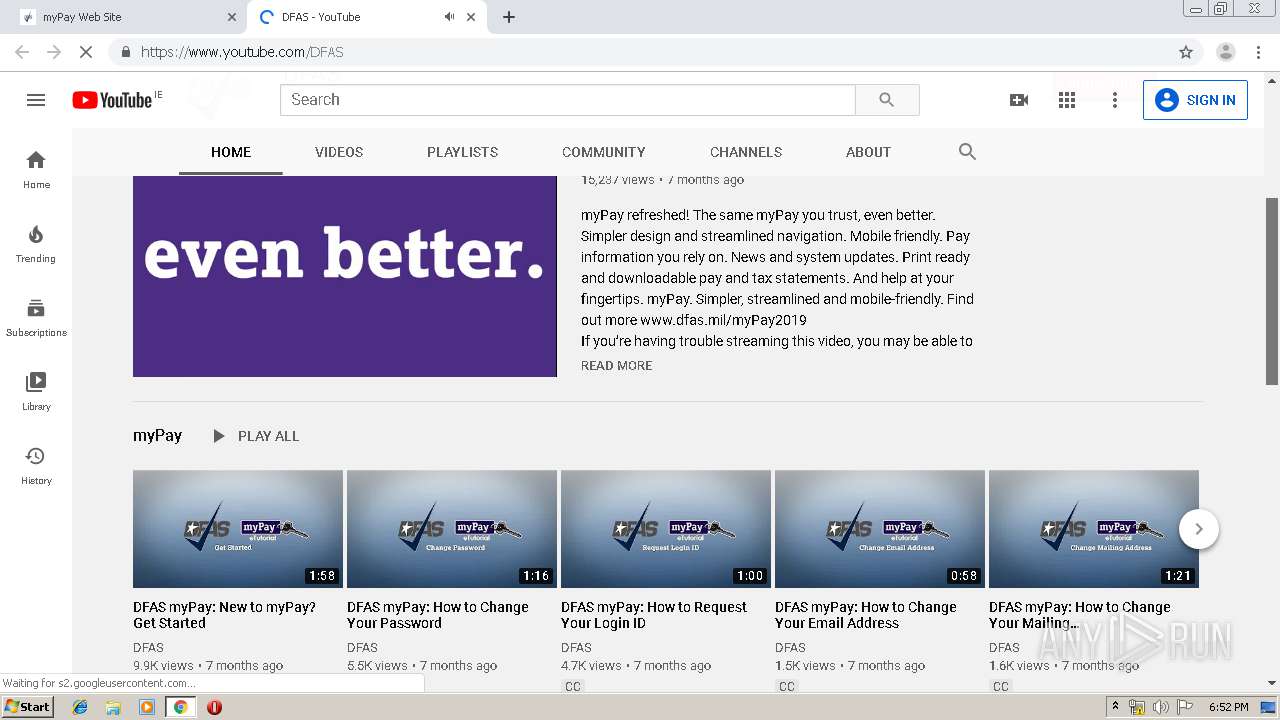
Task: Click the search magnifier button
Action: click(x=886, y=100)
